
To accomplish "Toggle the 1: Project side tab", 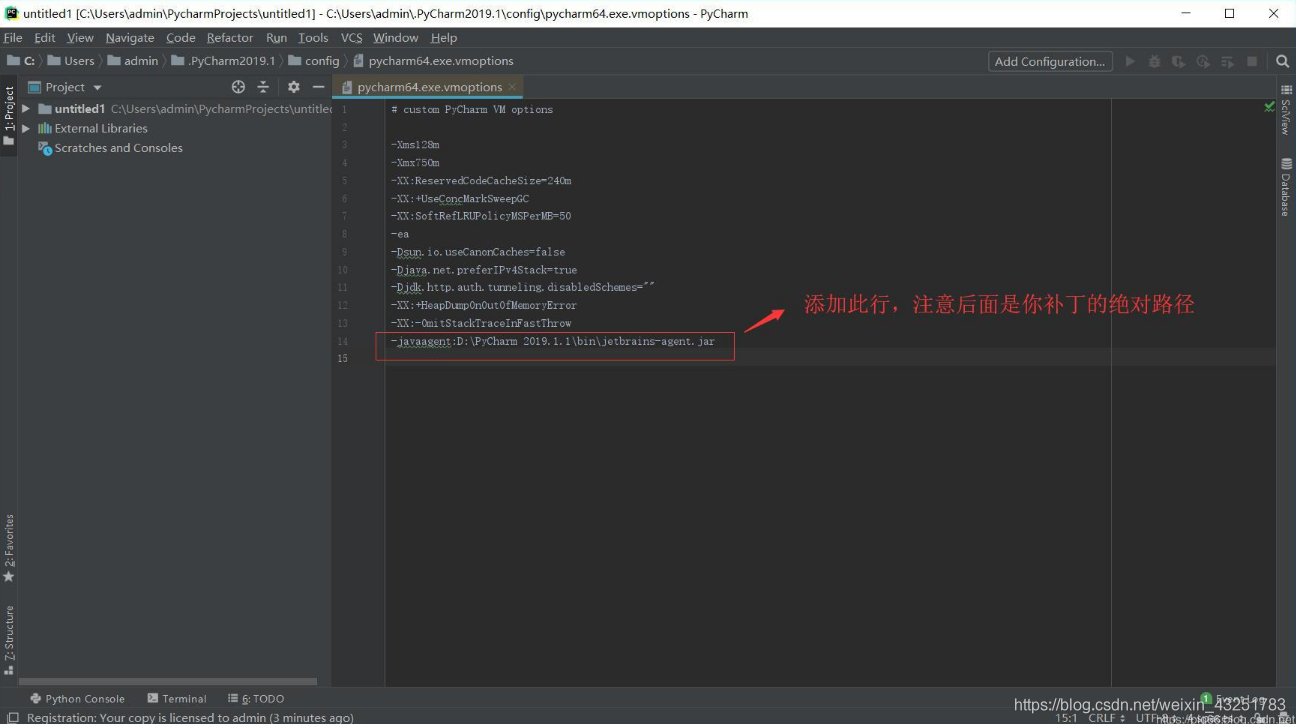I will point(9,114).
